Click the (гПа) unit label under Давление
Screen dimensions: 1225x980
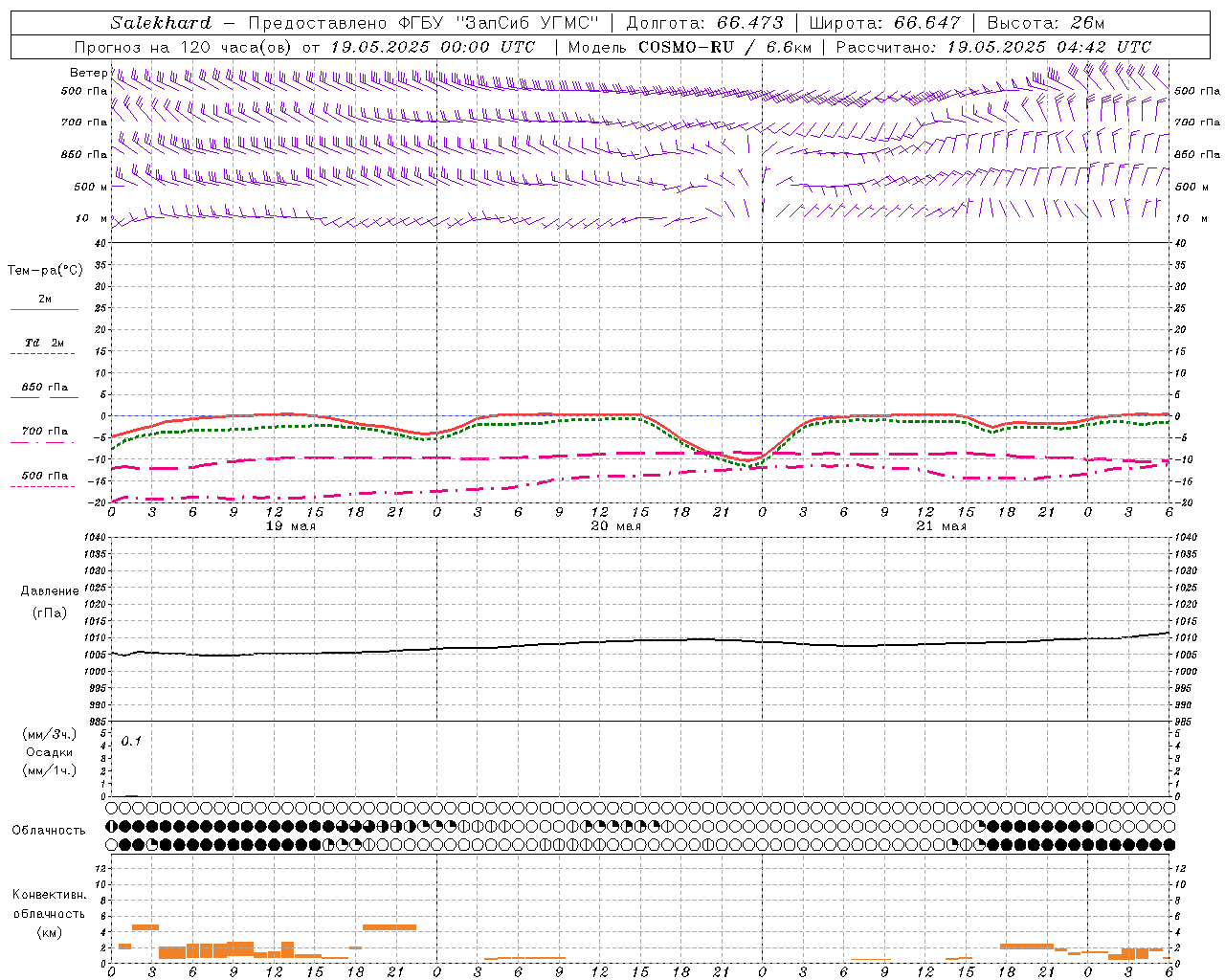pyautogui.click(x=50, y=612)
